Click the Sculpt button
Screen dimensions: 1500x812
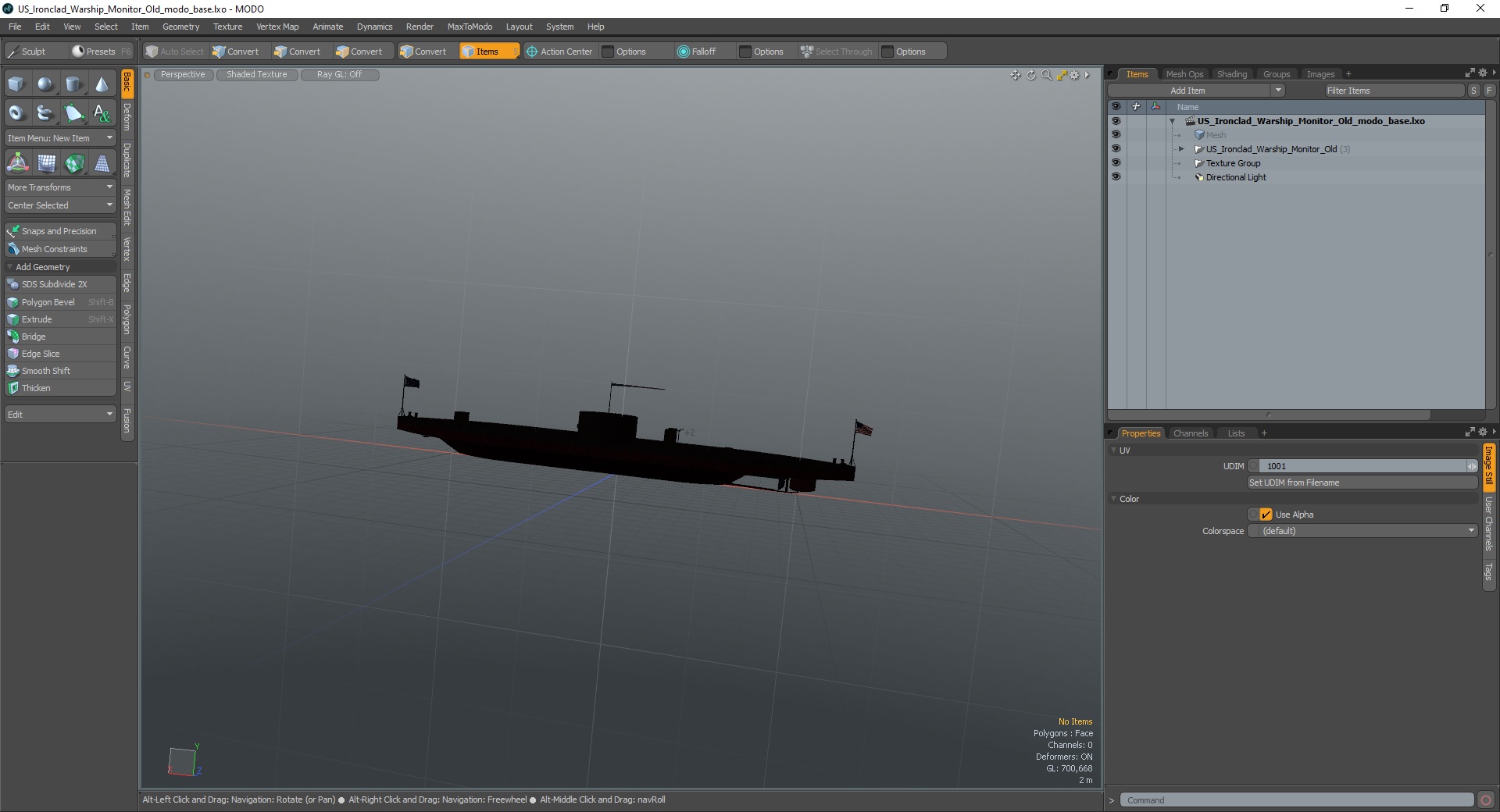tap(34, 52)
